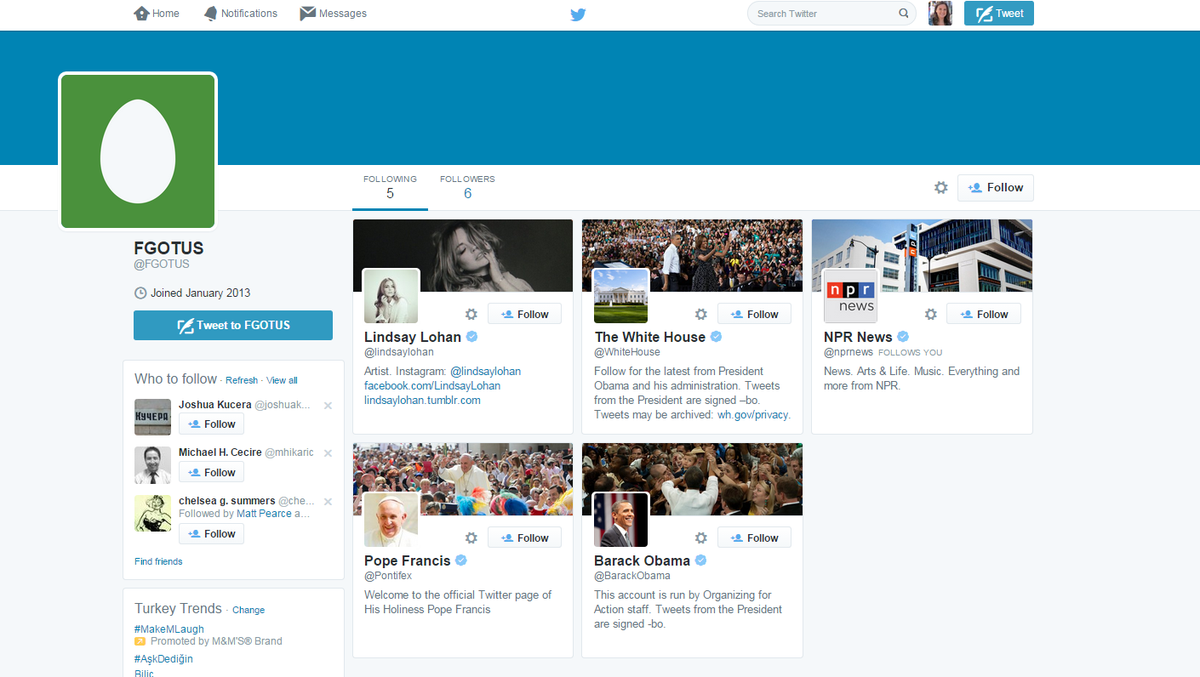This screenshot has width=1200, height=677.
Task: Open the wh.gov/privacy link
Action: pos(753,415)
